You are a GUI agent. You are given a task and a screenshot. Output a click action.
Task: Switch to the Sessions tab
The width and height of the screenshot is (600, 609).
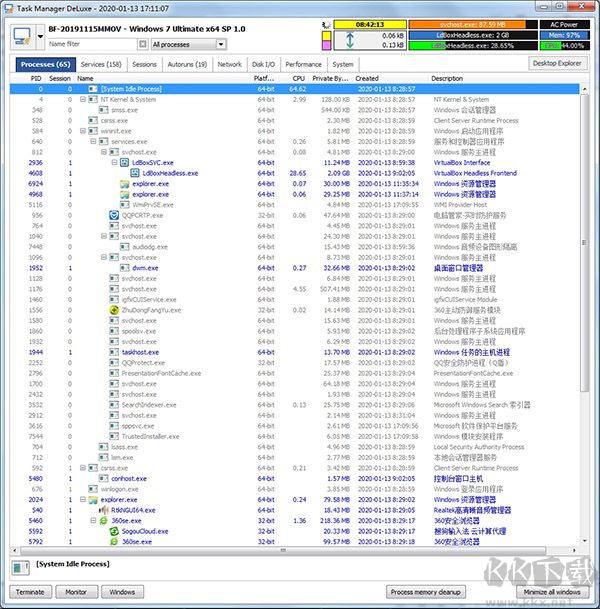tap(144, 64)
